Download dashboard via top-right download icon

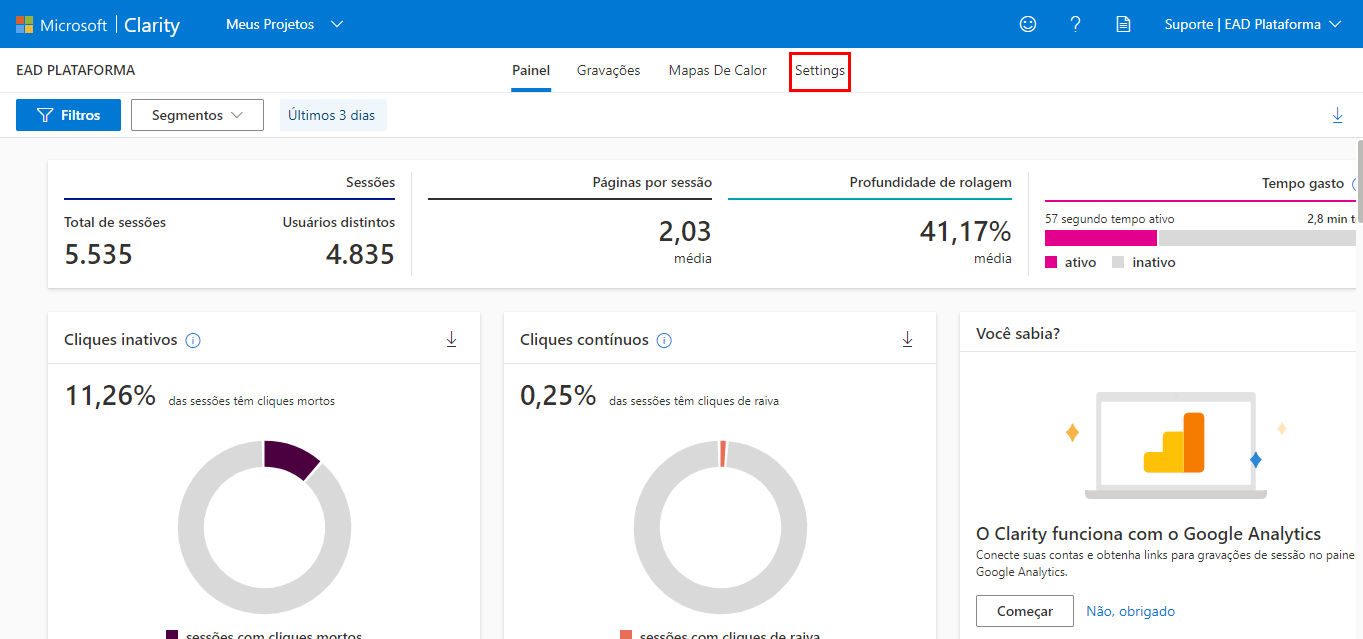[1338, 116]
